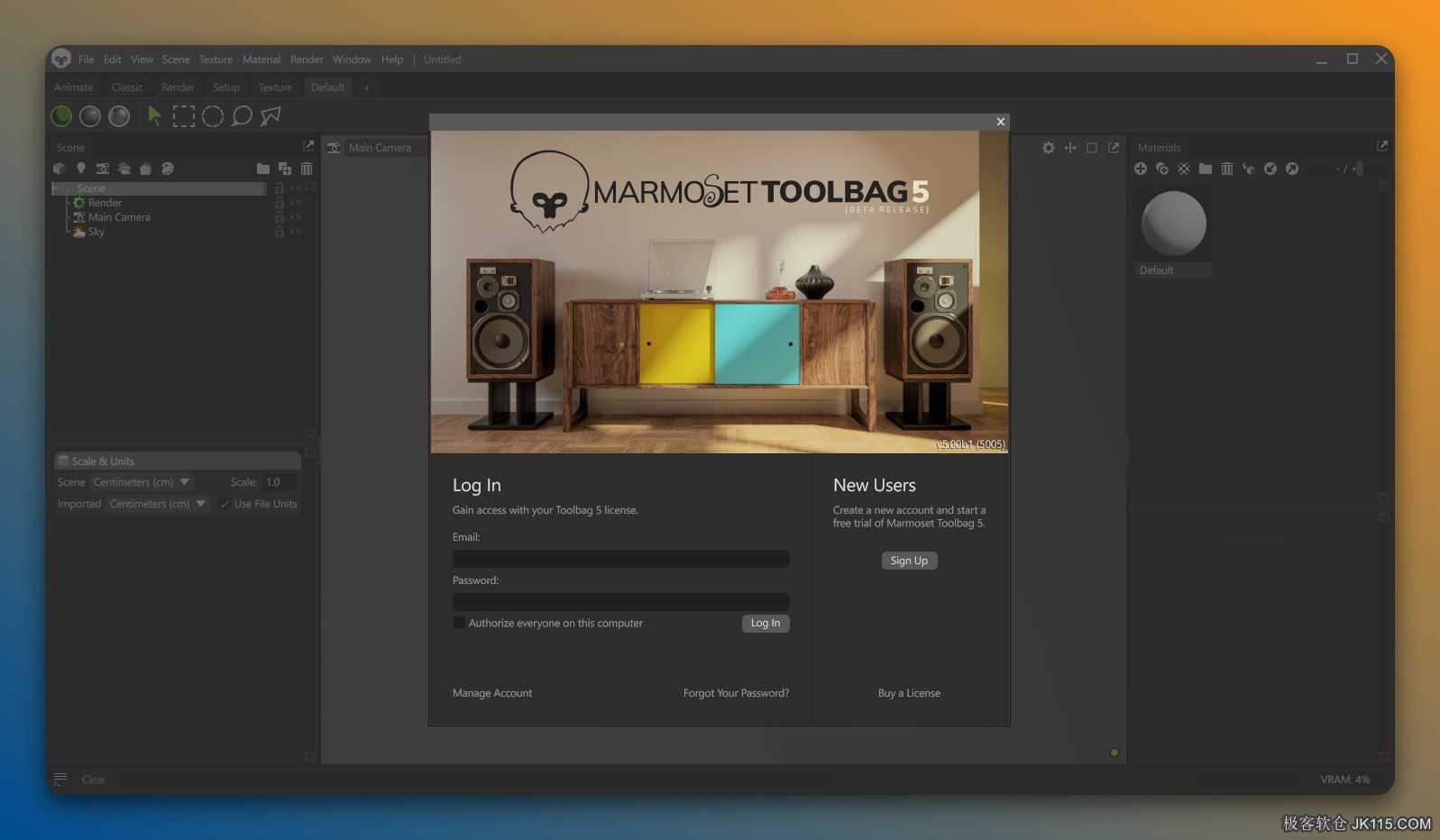1440x840 pixels.
Task: Create new folder in Scene panel
Action: pyautogui.click(x=263, y=169)
